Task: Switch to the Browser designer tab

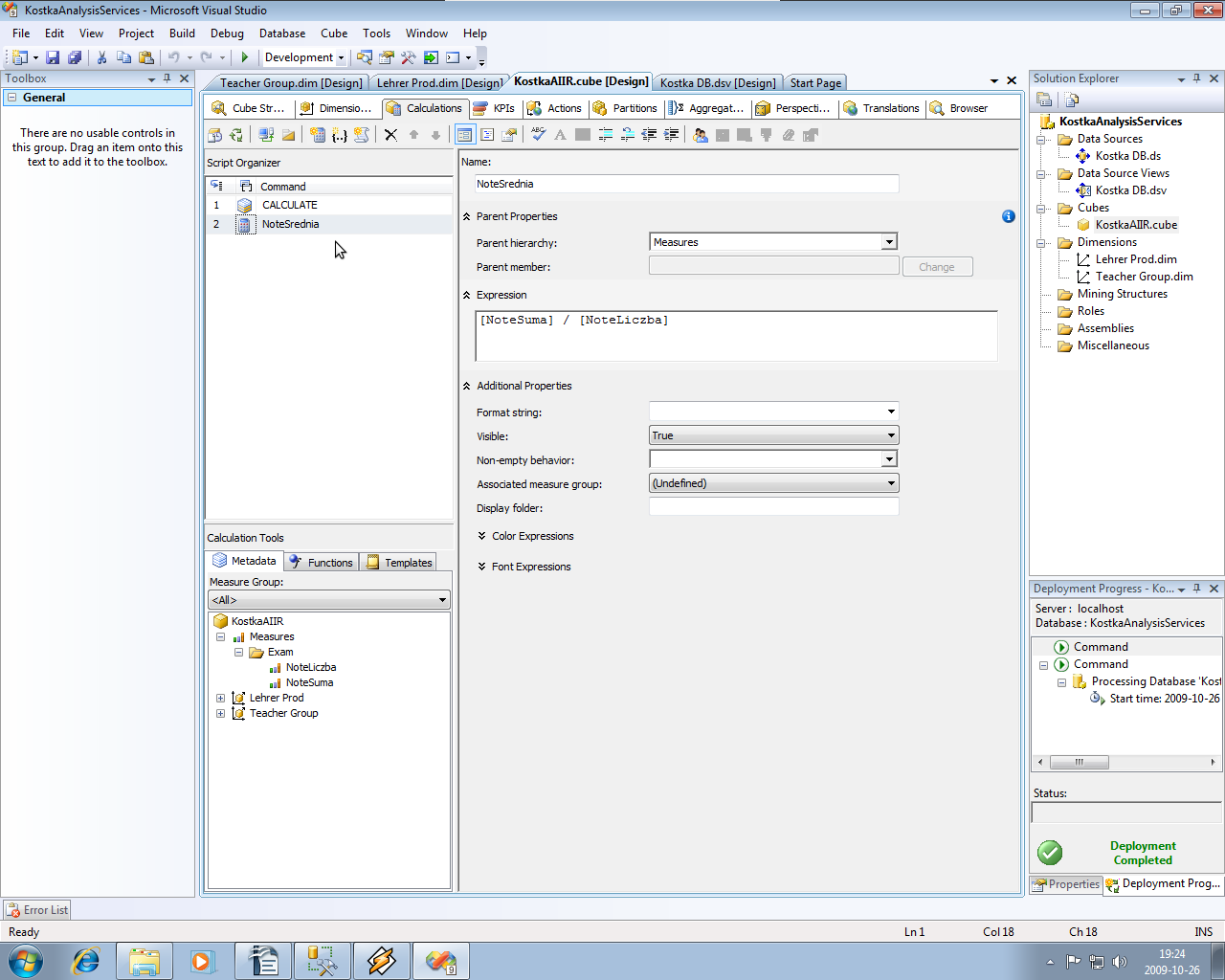Action: tap(959, 108)
